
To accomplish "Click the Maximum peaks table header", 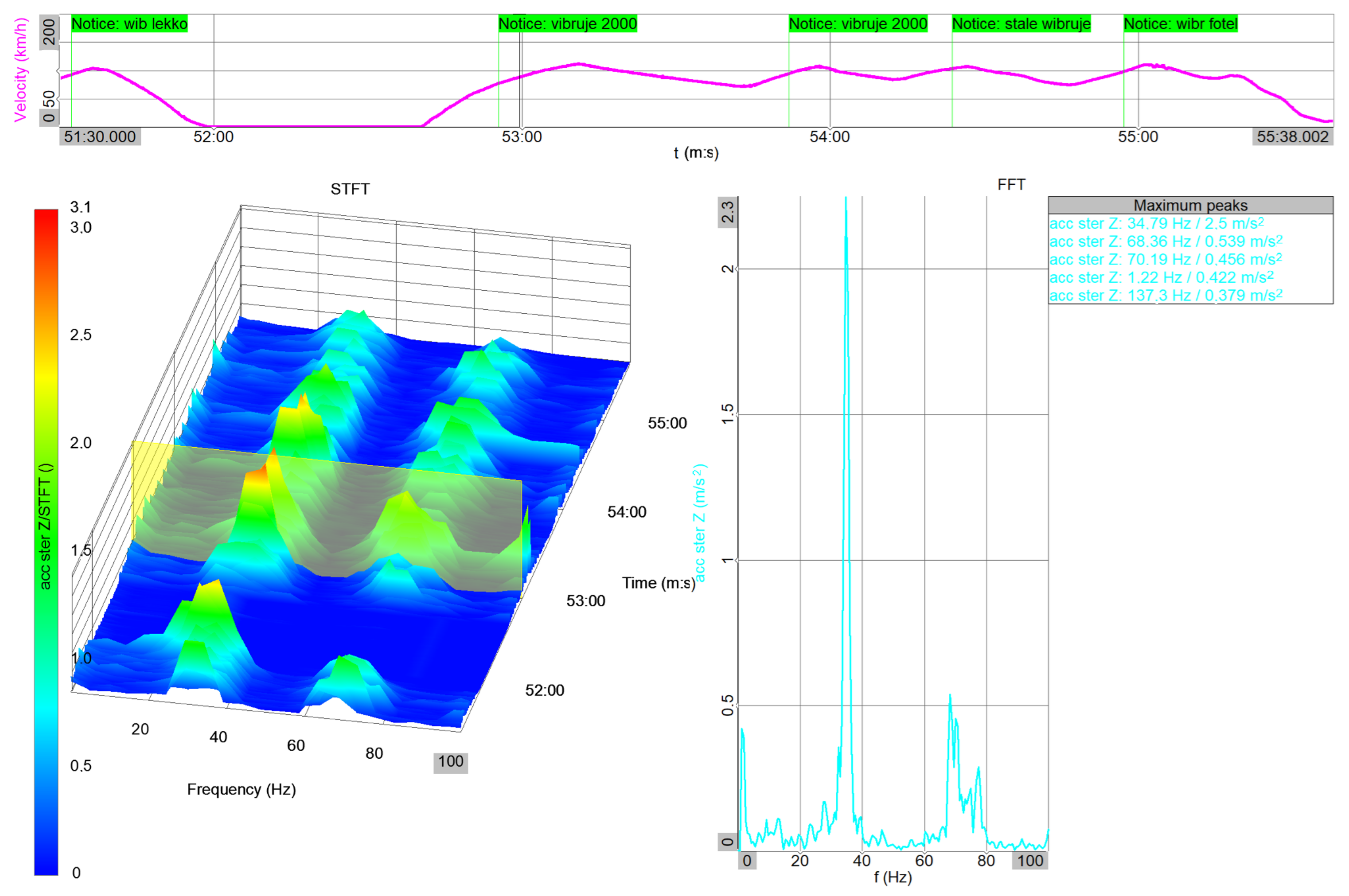I will tap(1190, 205).
